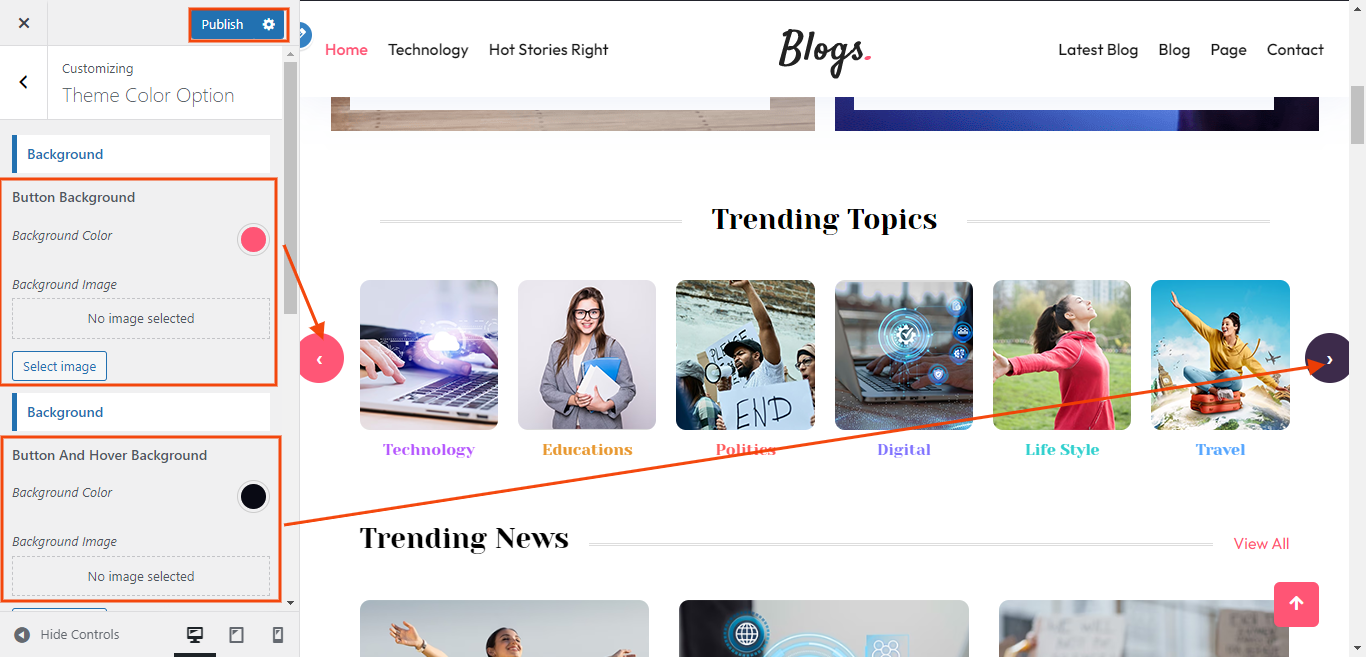Select image for Button Background
The image size is (1366, 657).
(x=59, y=366)
